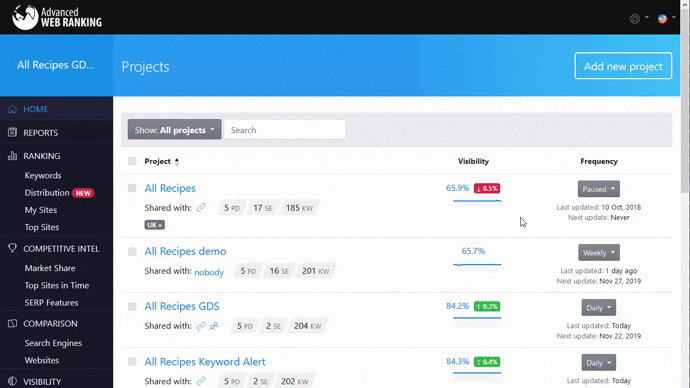Open SERP Features in sidebar
The image size is (690, 388).
click(51, 303)
